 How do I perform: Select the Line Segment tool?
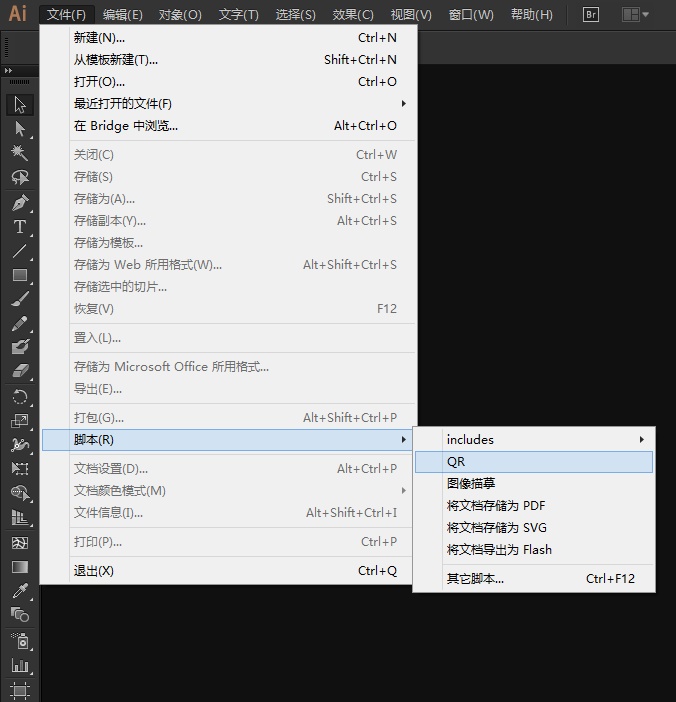coord(20,251)
